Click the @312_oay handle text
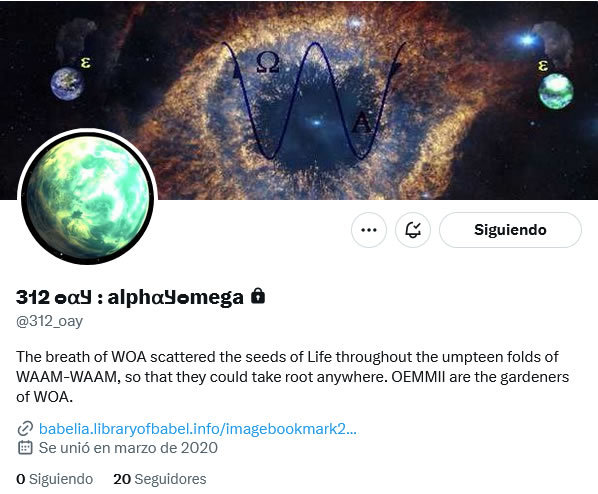 [49, 322]
